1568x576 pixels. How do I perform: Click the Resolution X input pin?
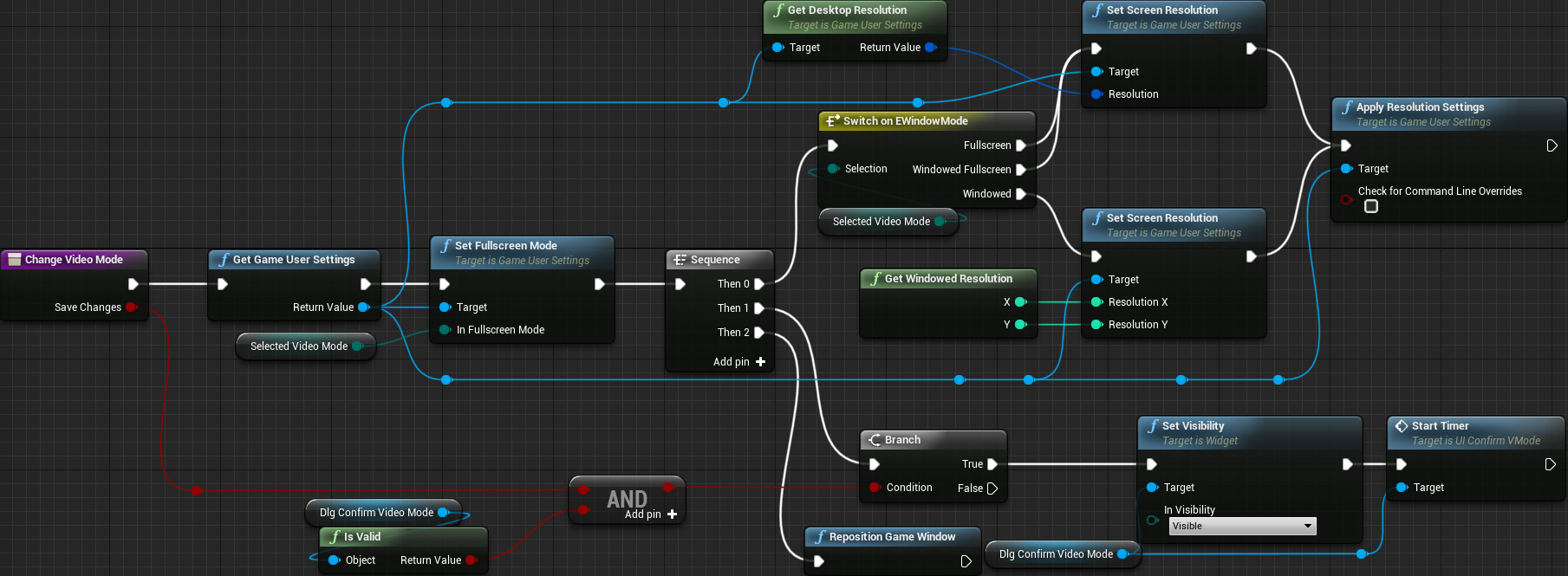click(x=1096, y=302)
